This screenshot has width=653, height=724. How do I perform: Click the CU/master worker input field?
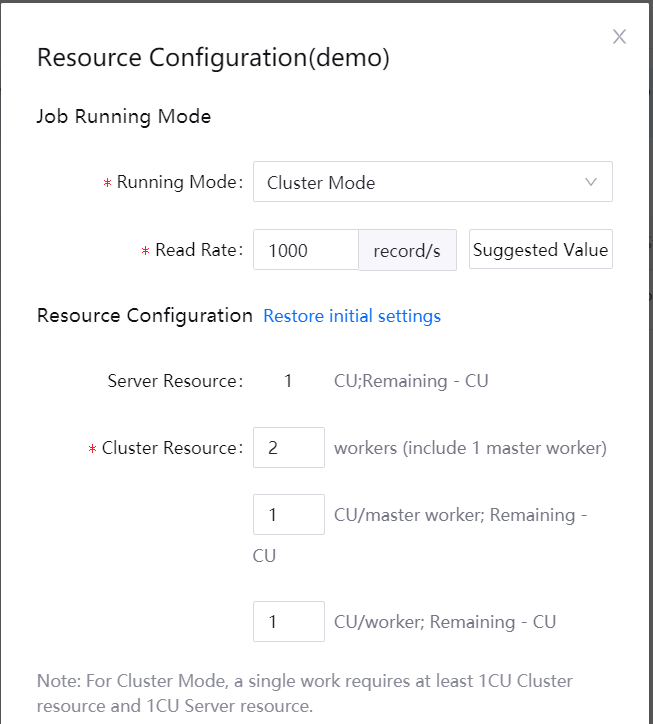(x=288, y=515)
